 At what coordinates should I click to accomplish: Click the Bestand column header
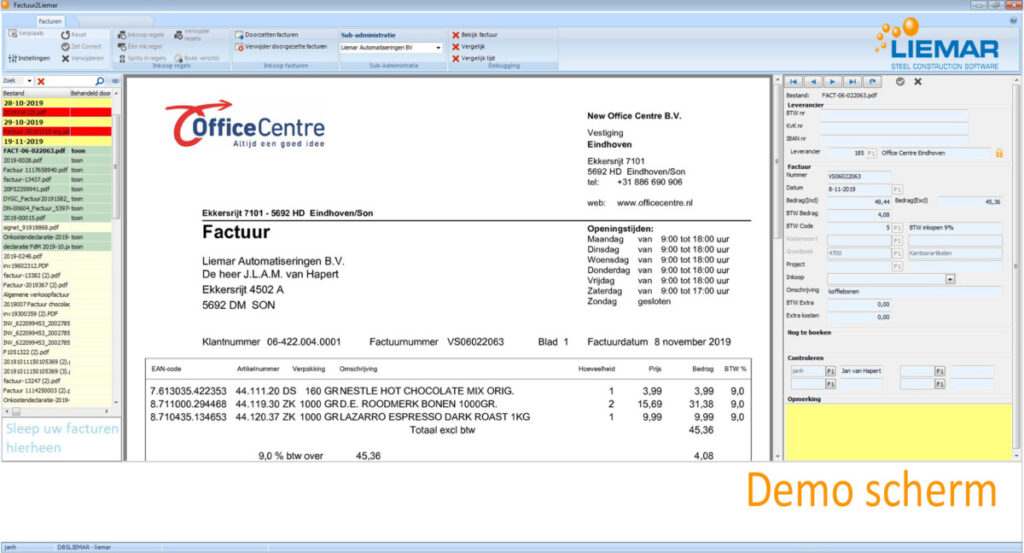tap(36, 93)
